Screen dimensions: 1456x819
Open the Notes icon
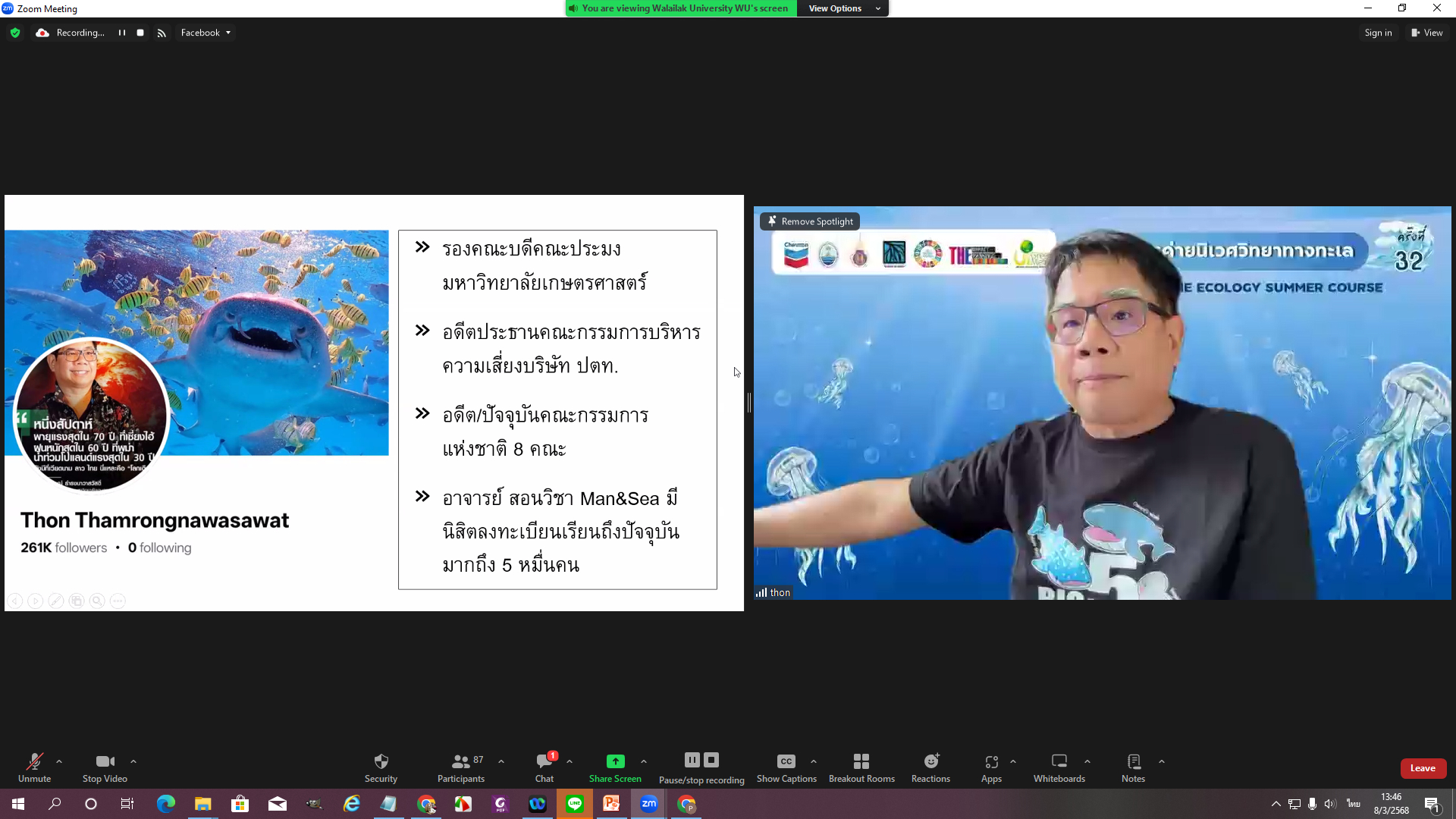[x=1133, y=761]
